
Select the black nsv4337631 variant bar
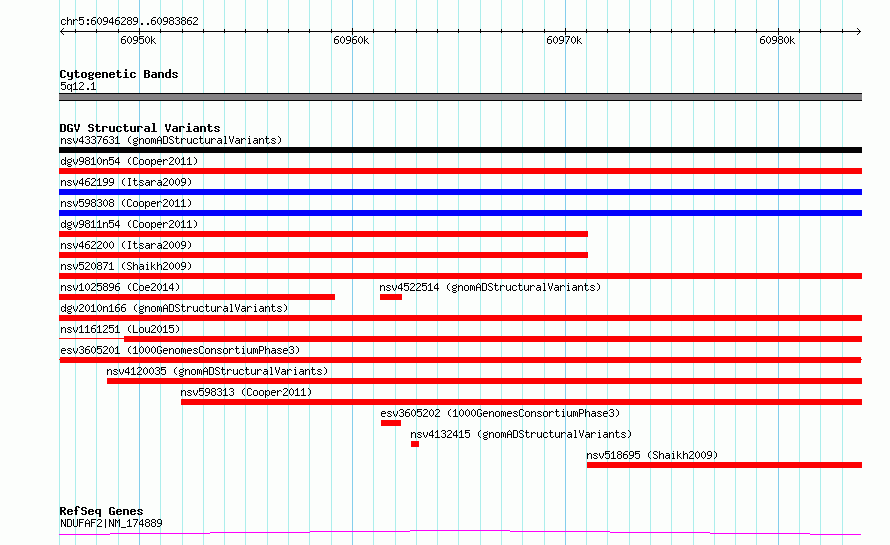click(x=460, y=150)
